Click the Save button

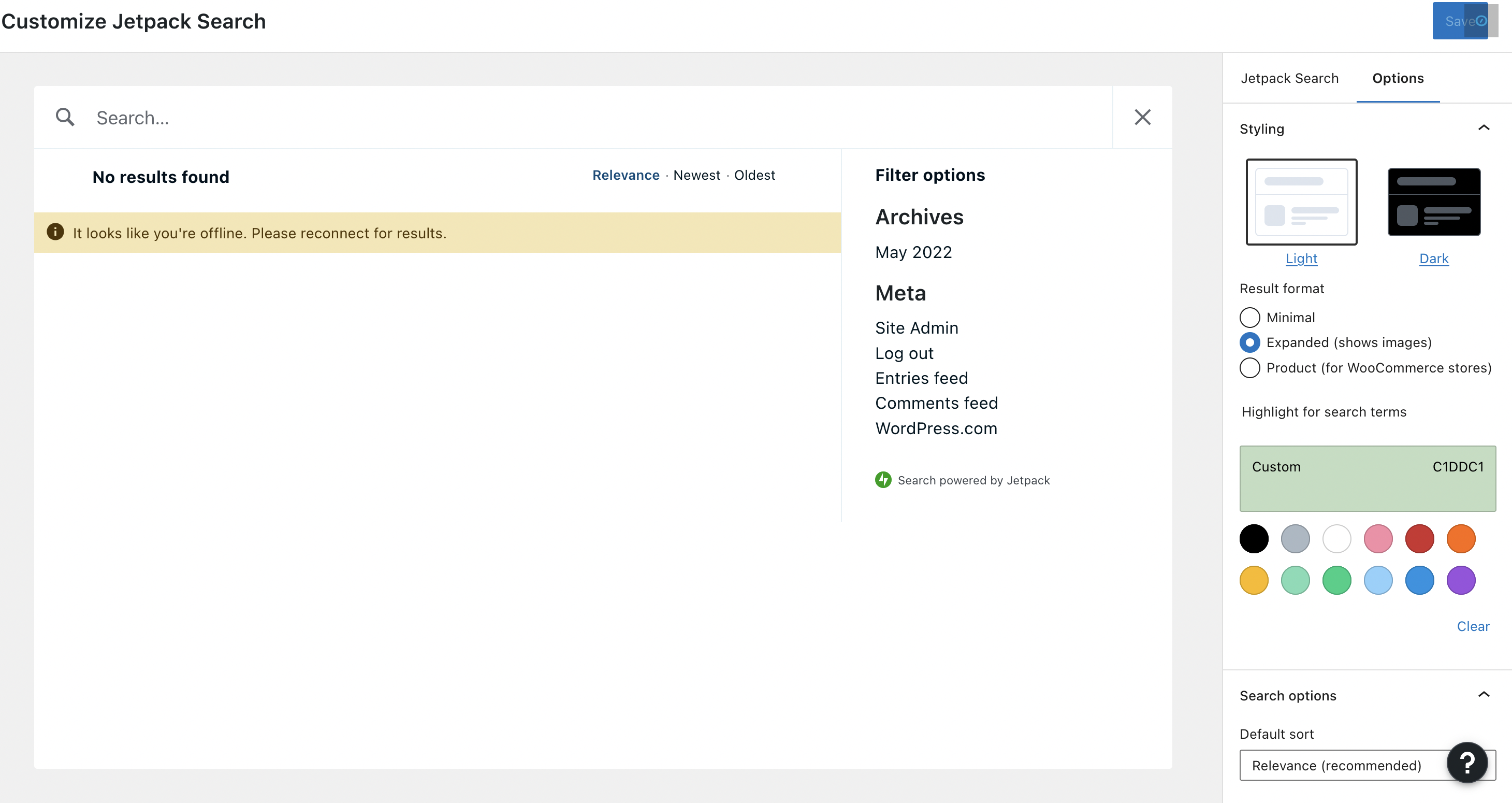point(1460,21)
